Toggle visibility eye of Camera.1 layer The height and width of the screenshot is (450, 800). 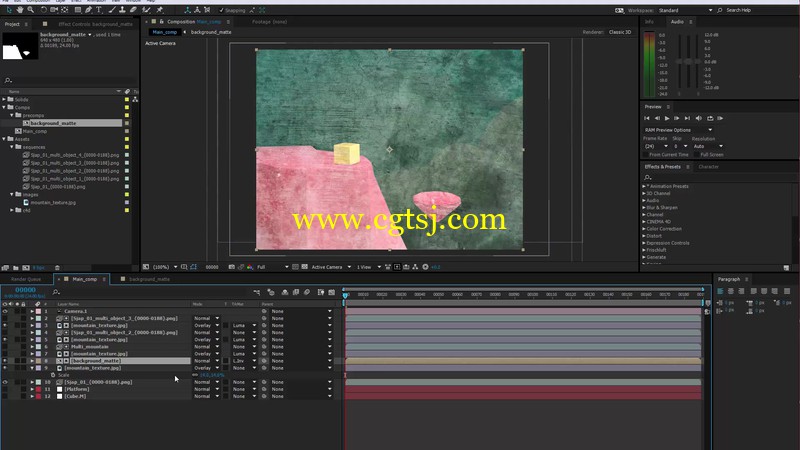[5, 311]
